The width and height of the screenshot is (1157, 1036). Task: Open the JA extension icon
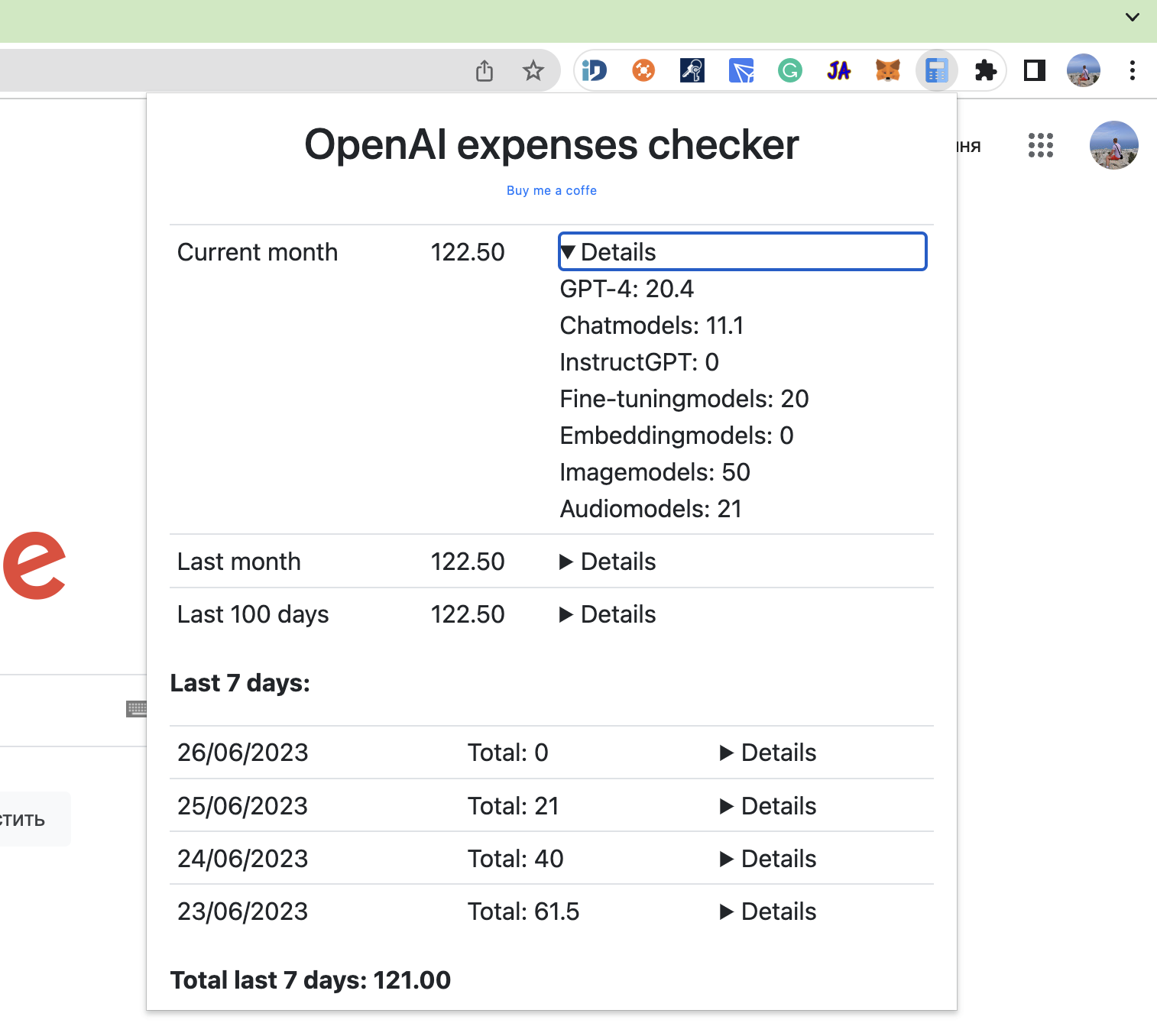click(x=839, y=71)
